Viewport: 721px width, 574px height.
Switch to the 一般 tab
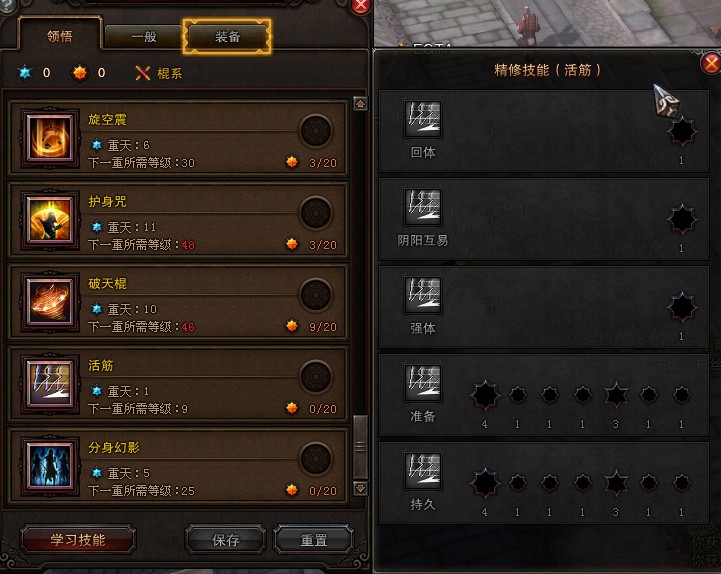click(x=143, y=36)
